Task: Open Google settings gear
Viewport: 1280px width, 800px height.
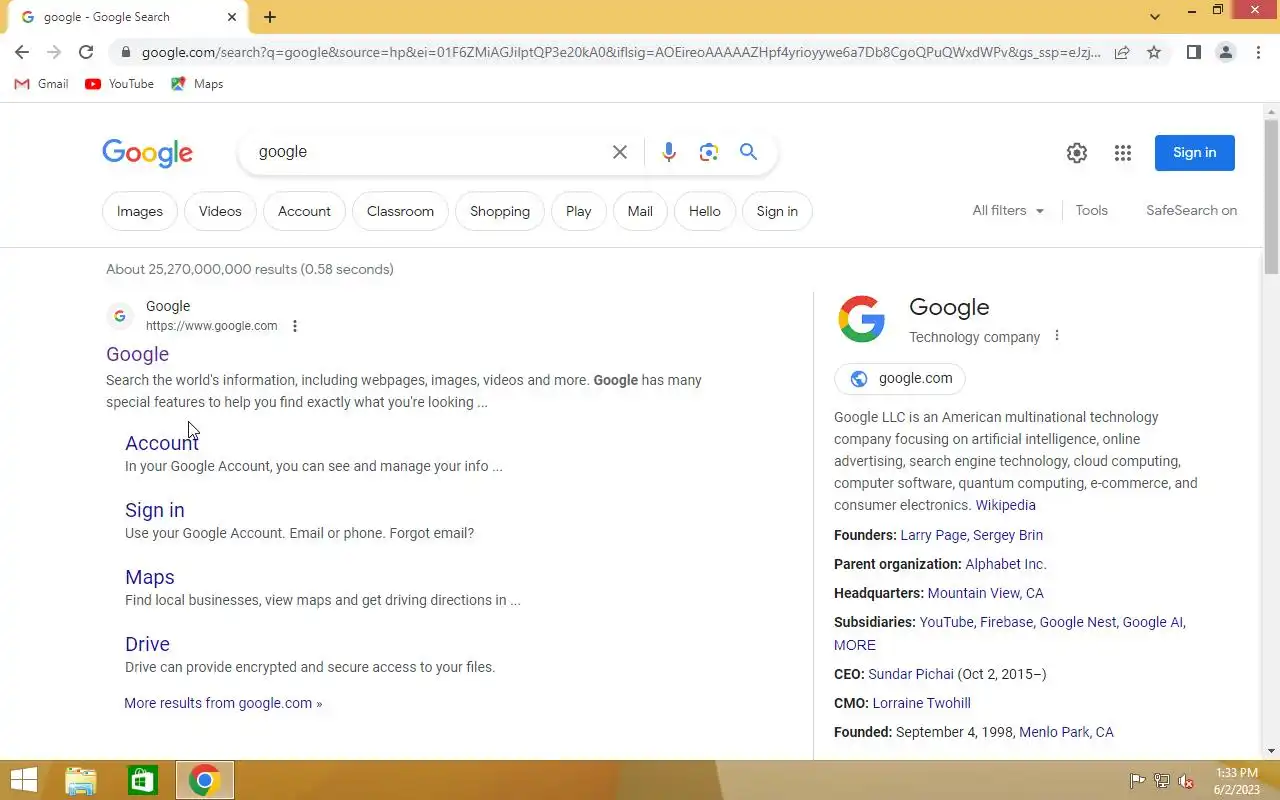Action: (1077, 153)
